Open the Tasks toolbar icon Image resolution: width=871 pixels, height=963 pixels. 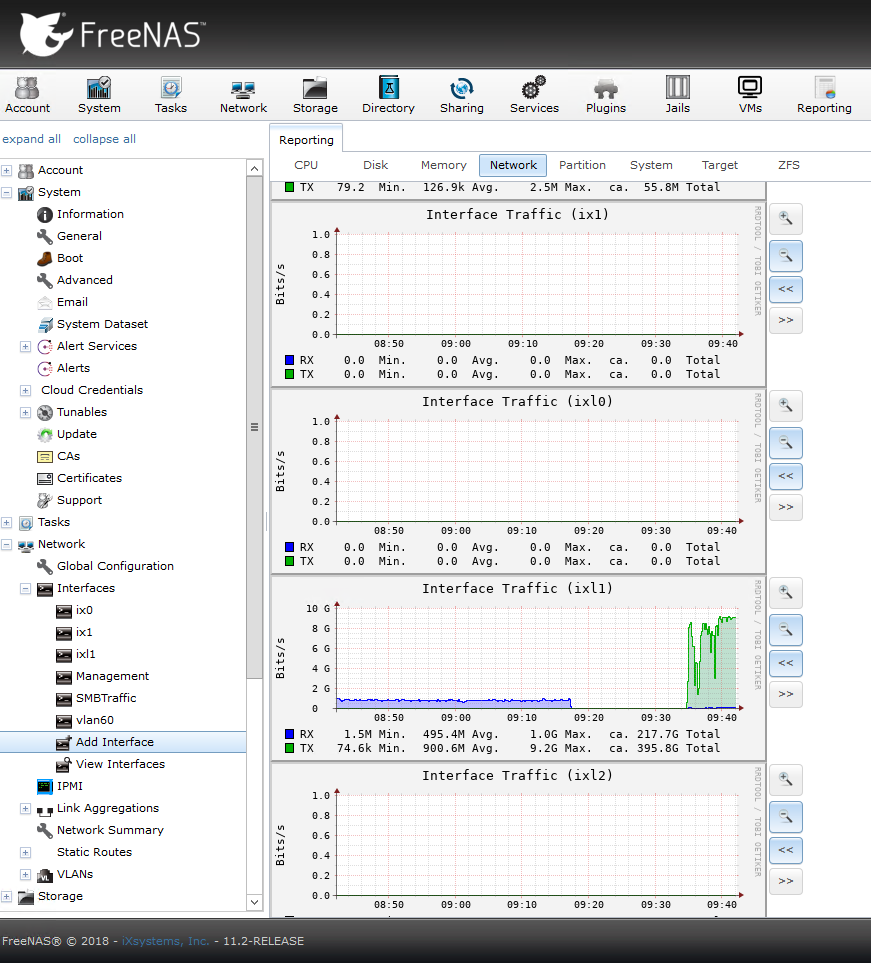click(171, 95)
